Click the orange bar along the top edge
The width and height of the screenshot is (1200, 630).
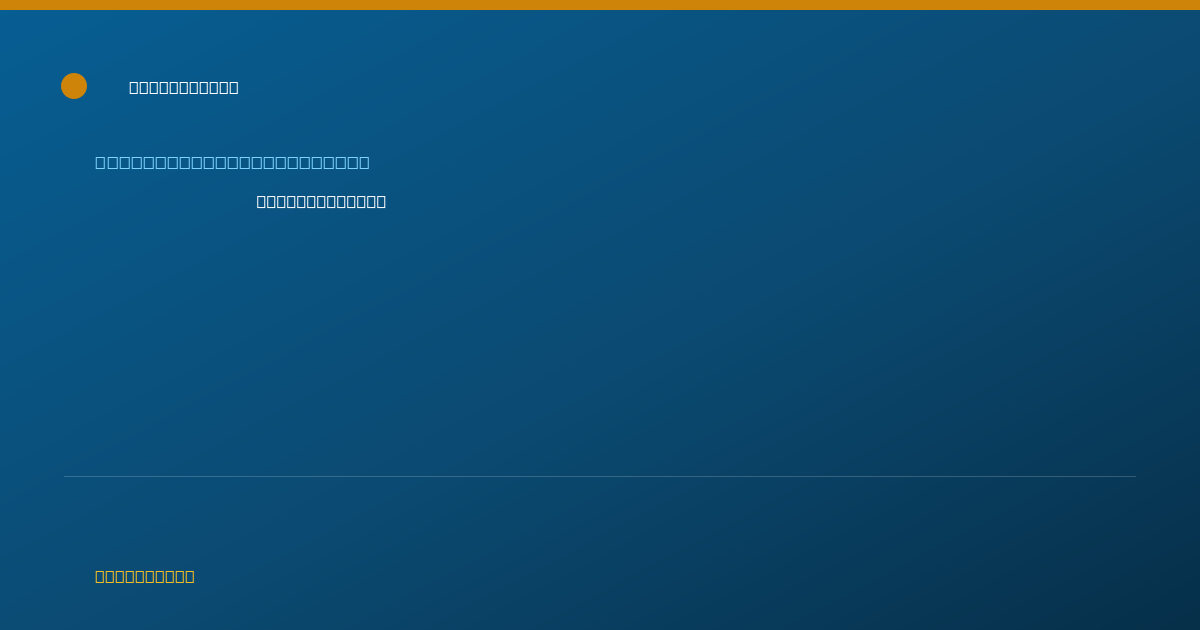tap(600, 5)
